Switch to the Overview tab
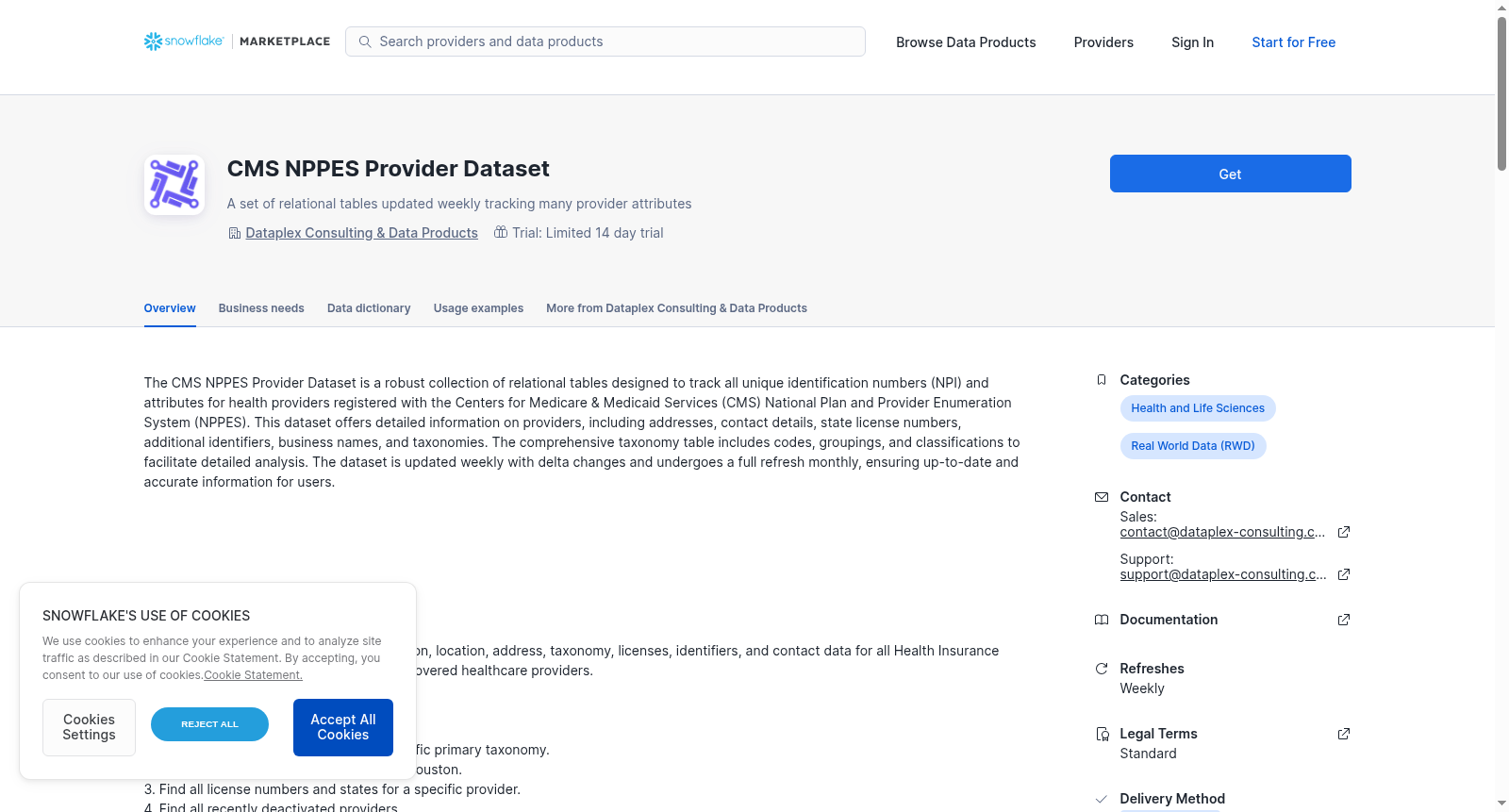Viewport: 1509px width, 812px height. point(170,308)
